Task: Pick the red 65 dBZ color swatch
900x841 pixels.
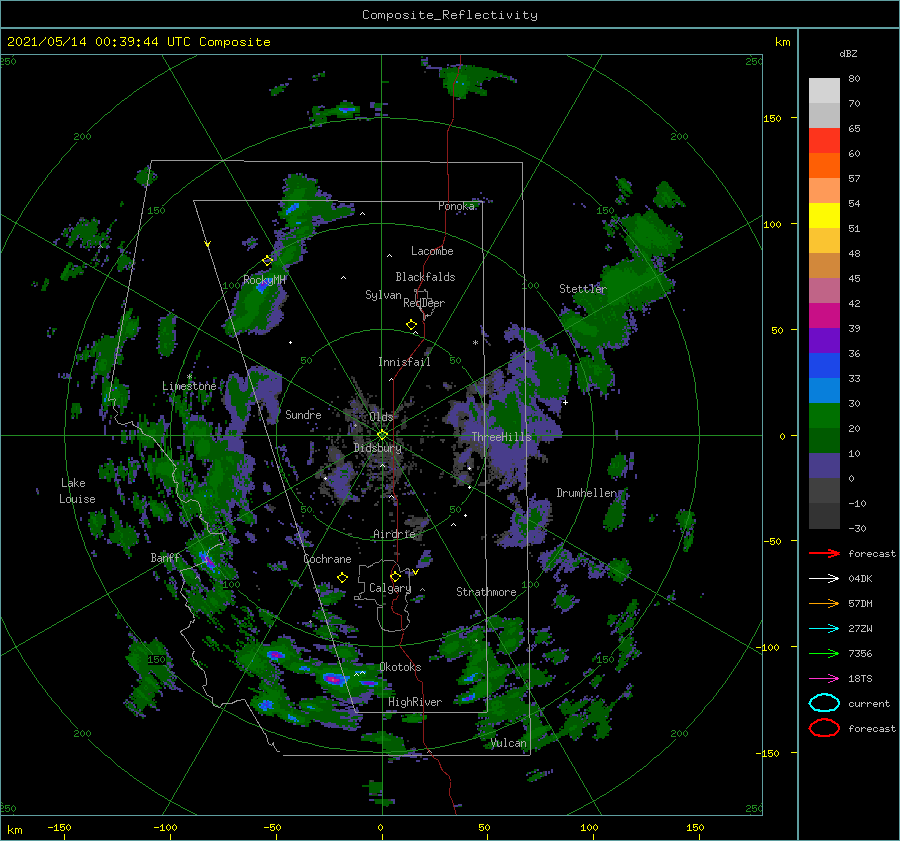Action: [x=824, y=140]
